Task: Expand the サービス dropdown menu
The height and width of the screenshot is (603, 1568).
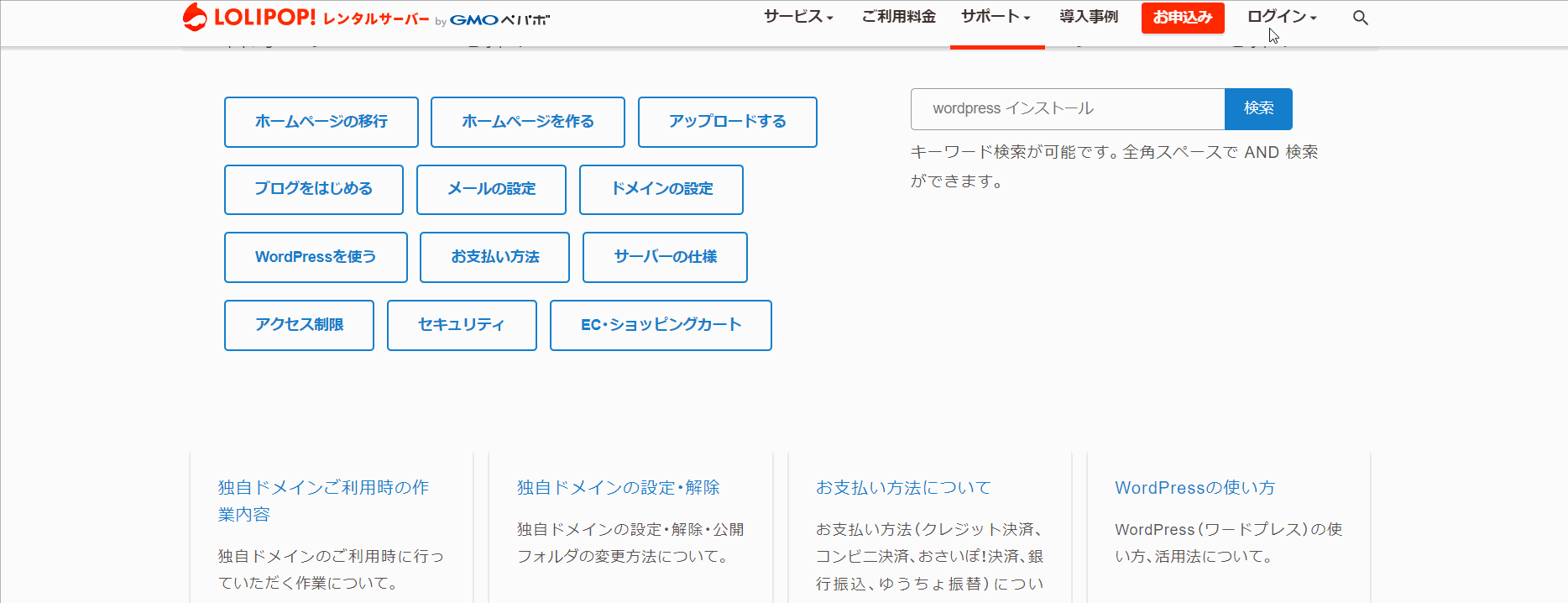Action: [x=797, y=17]
